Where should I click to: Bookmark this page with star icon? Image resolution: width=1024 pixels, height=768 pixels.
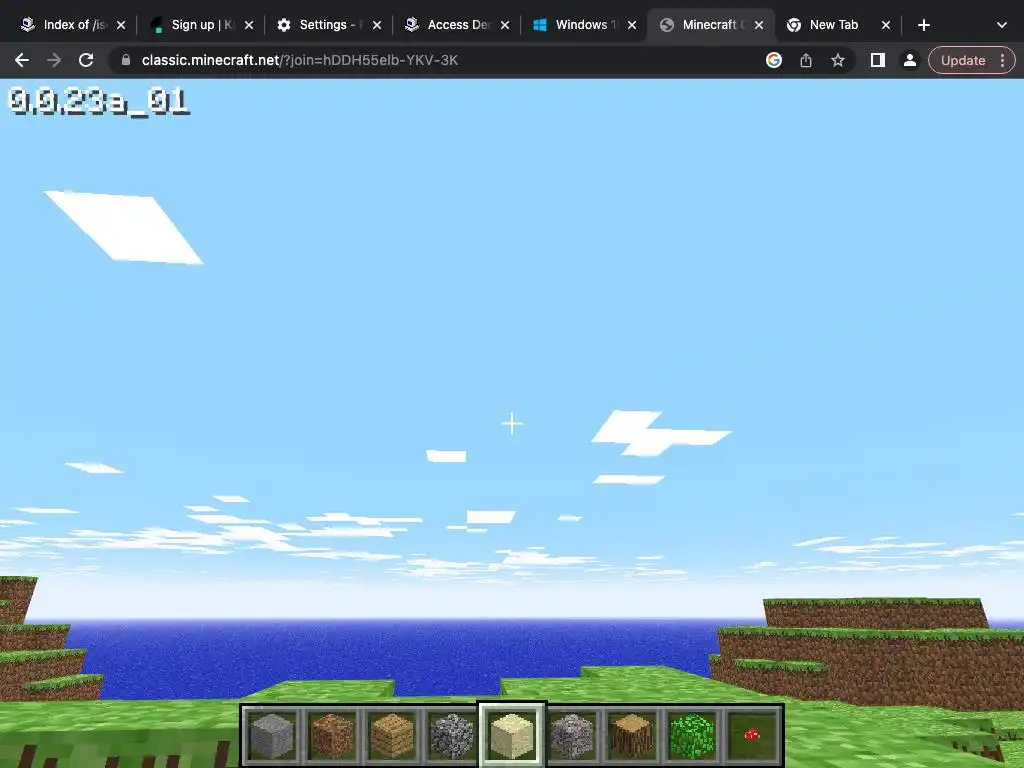point(838,60)
